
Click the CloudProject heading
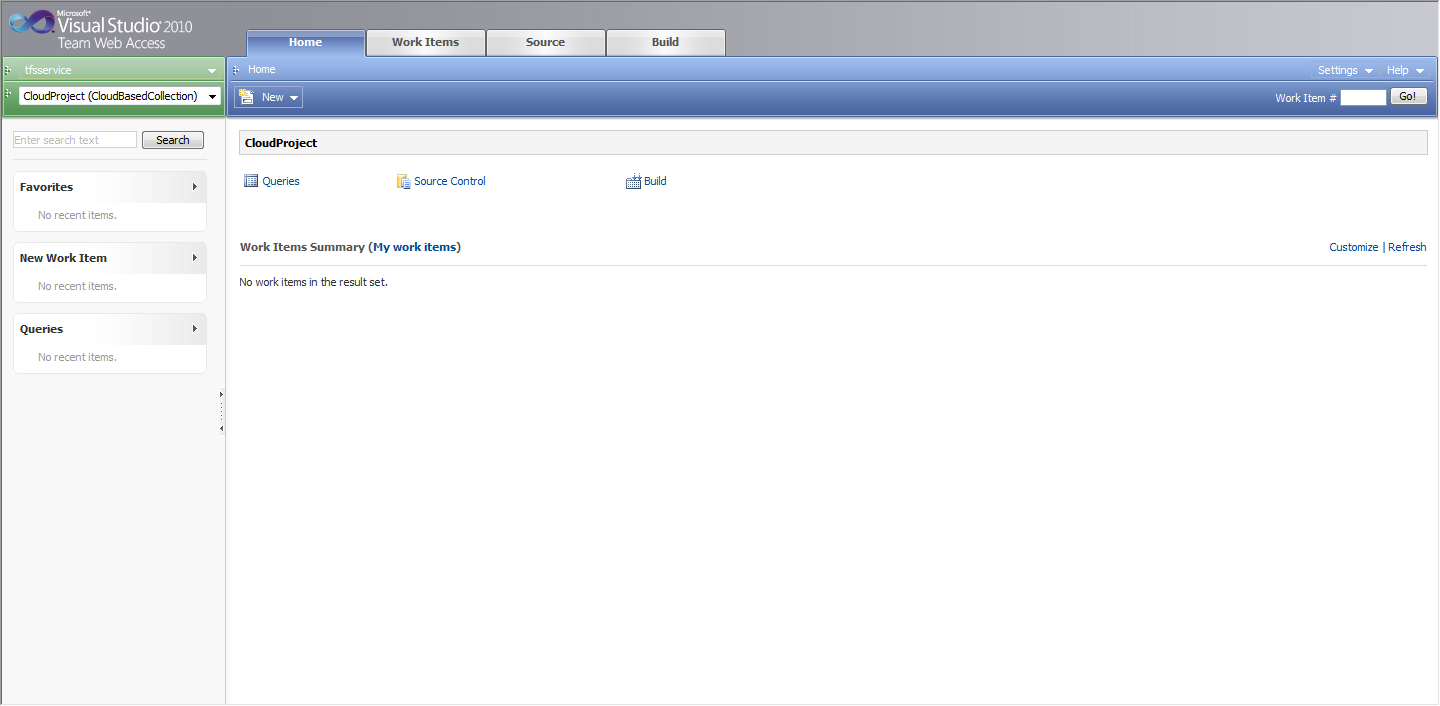point(281,143)
